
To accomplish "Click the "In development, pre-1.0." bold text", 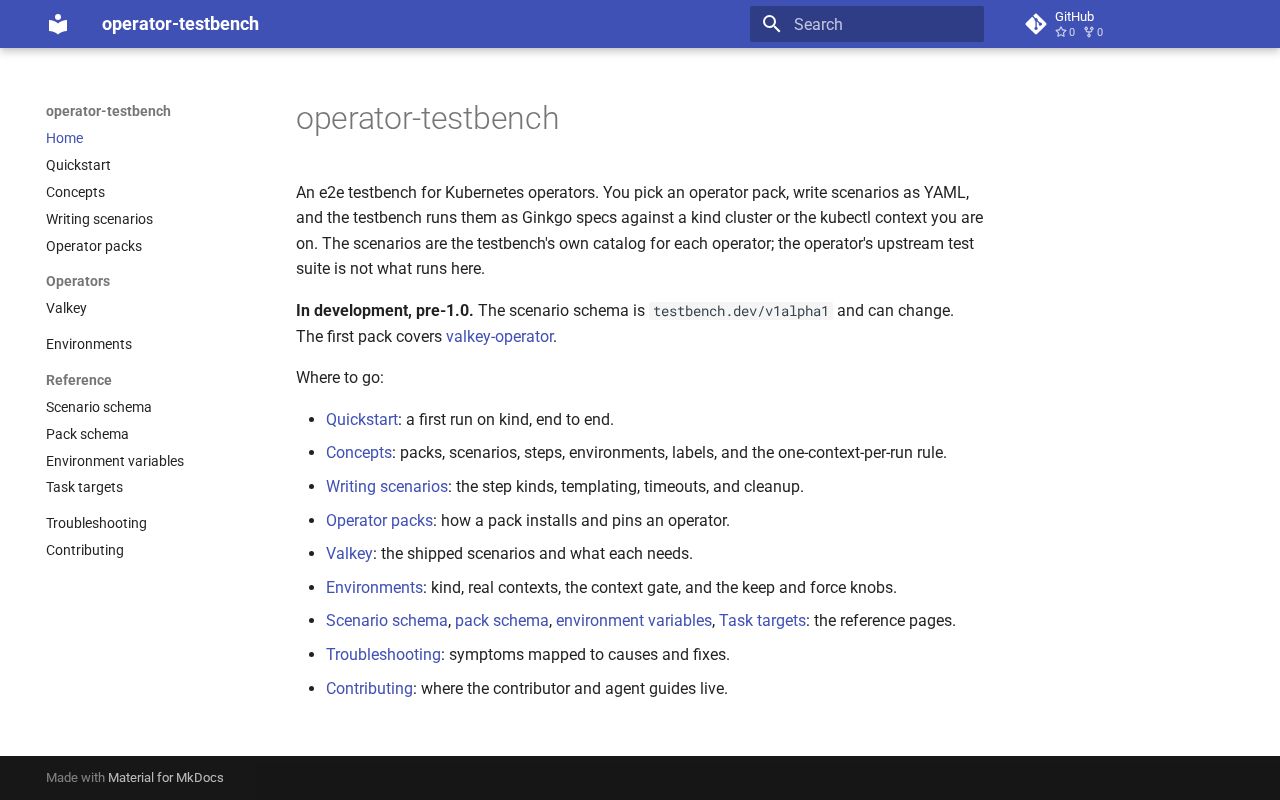I will (x=385, y=310).
